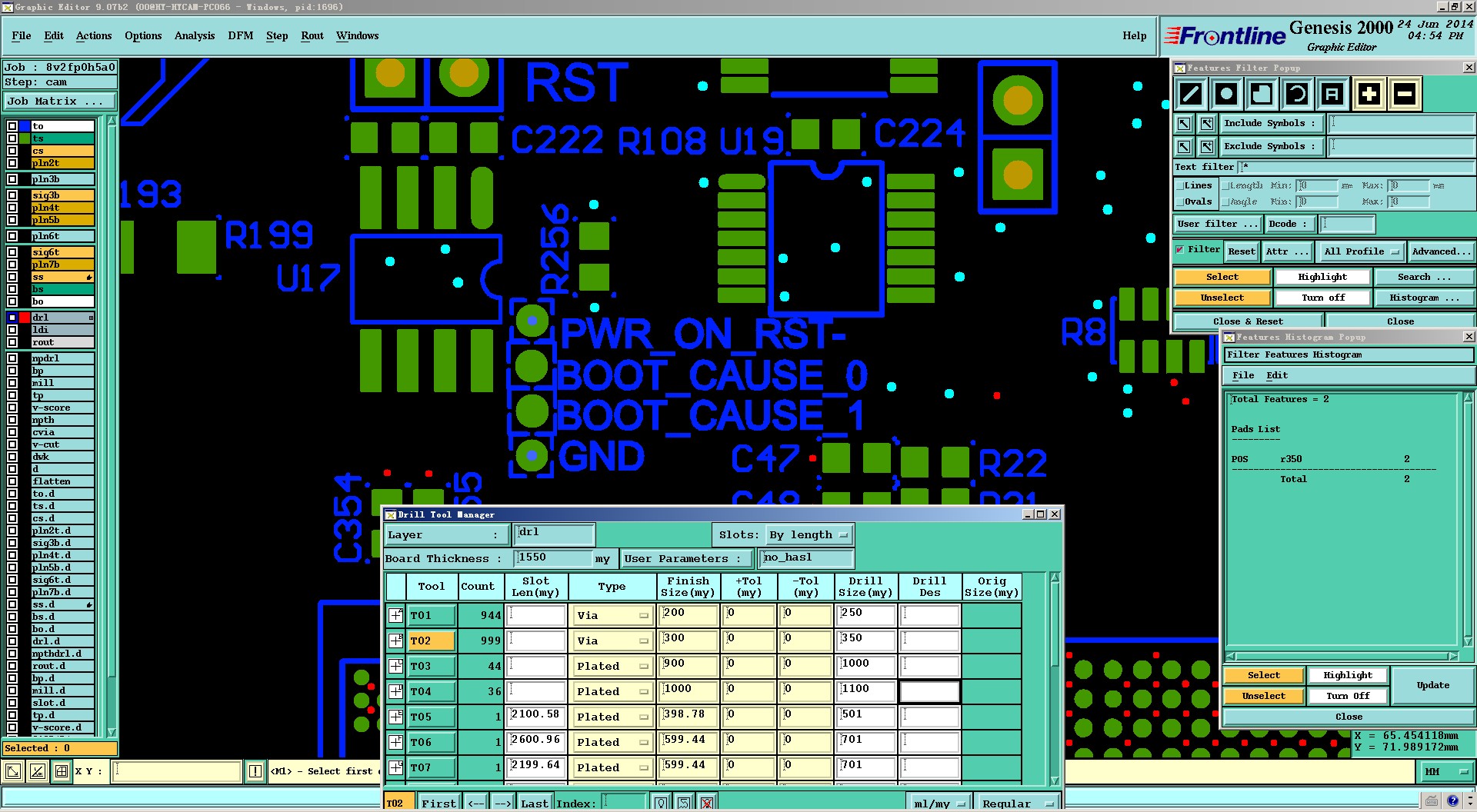
Task: Open the File menu in main menu bar
Action: [x=22, y=36]
